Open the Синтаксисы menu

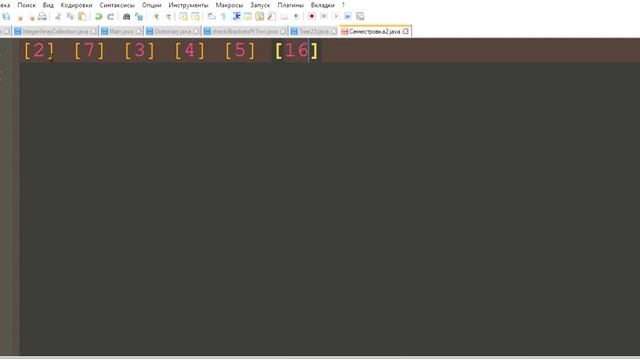pos(117,5)
